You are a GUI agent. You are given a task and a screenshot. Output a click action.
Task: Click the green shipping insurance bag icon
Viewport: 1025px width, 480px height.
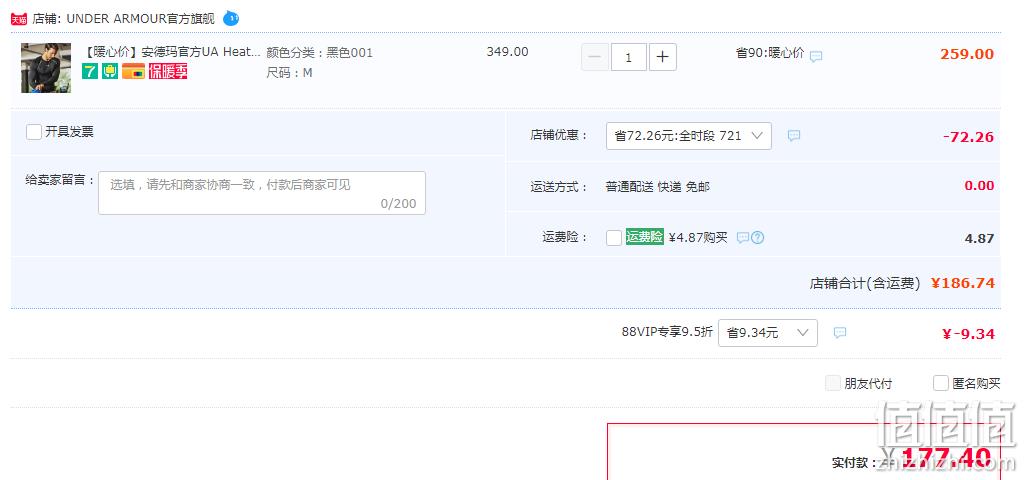point(110,71)
